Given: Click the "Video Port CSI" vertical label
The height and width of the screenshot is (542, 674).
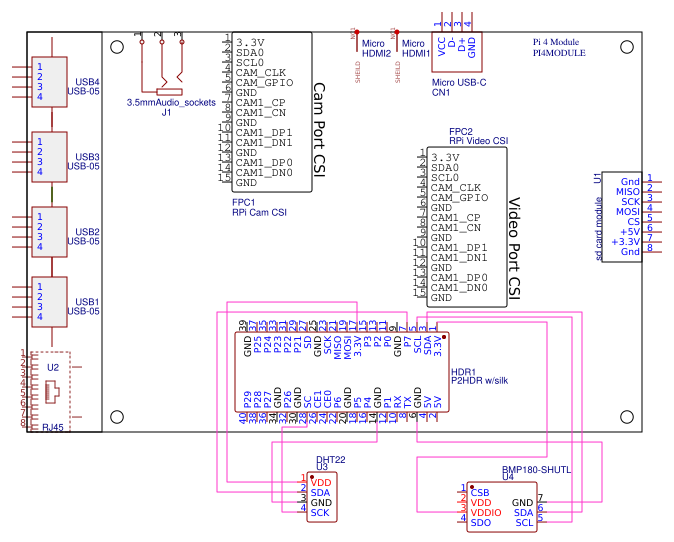Looking at the screenshot, I should [x=514, y=247].
